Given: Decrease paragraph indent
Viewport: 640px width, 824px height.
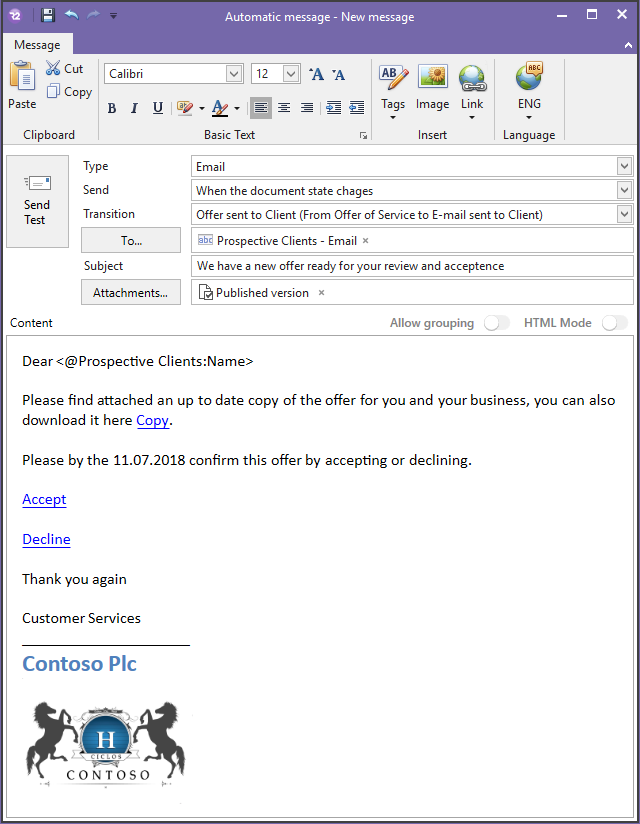Looking at the screenshot, I should (356, 108).
